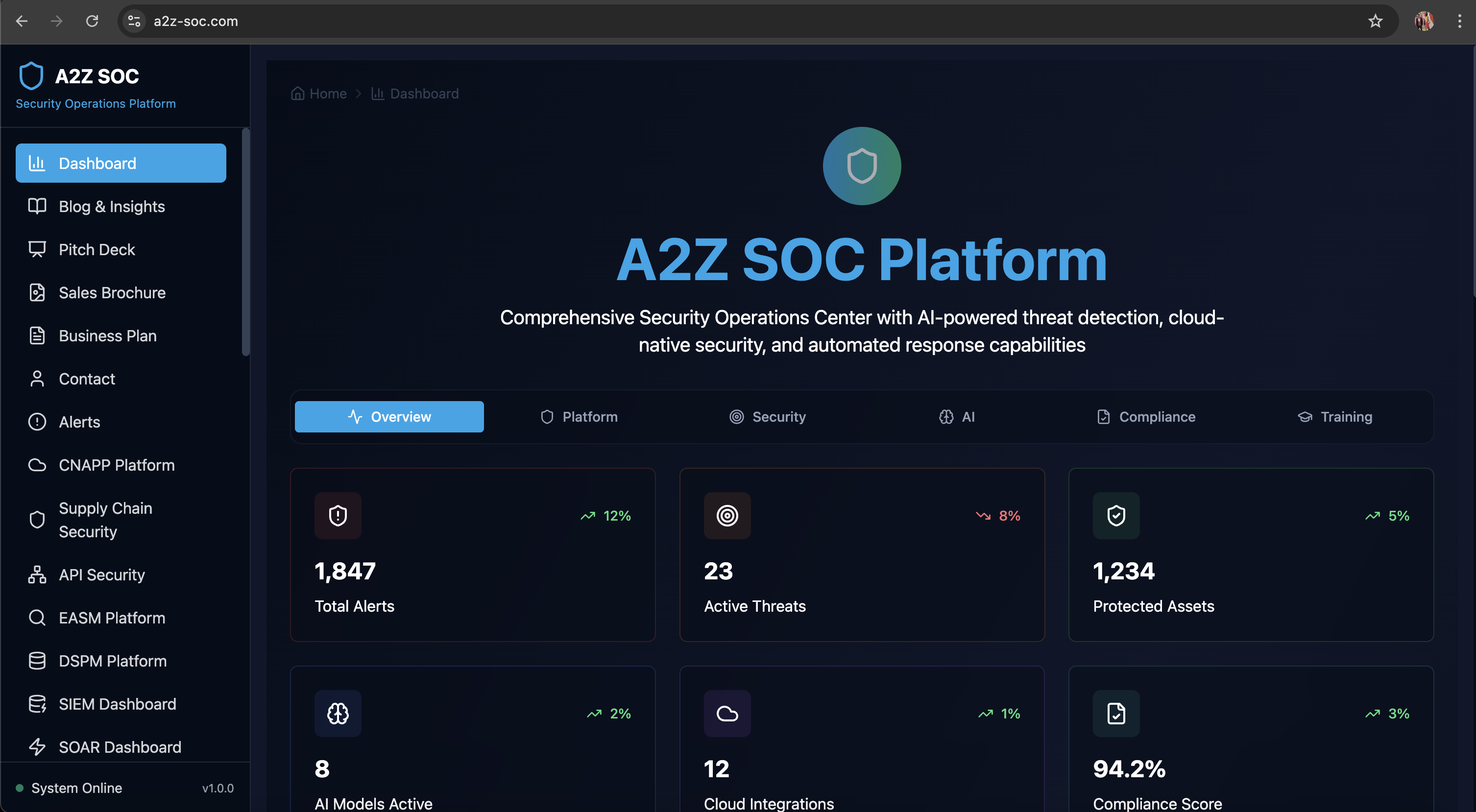Click the 1,234 Protected Assets value
This screenshot has height=812, width=1476.
coord(1124,572)
